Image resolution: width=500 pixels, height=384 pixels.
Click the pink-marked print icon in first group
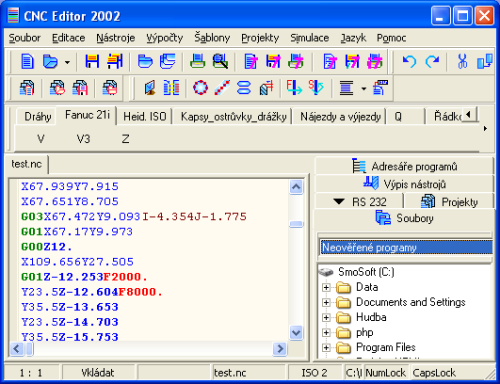coord(296,61)
